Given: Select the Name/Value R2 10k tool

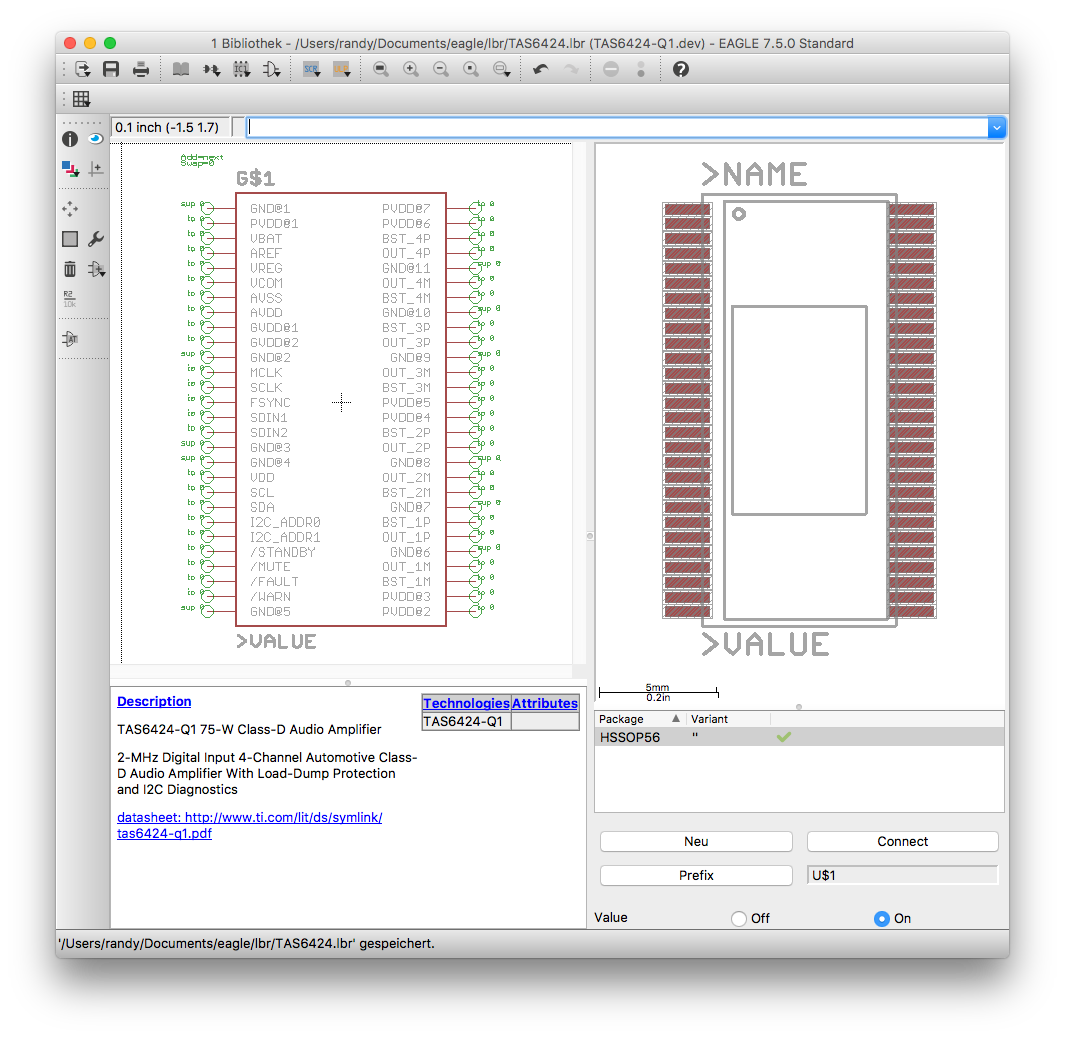Looking at the screenshot, I should [69, 299].
